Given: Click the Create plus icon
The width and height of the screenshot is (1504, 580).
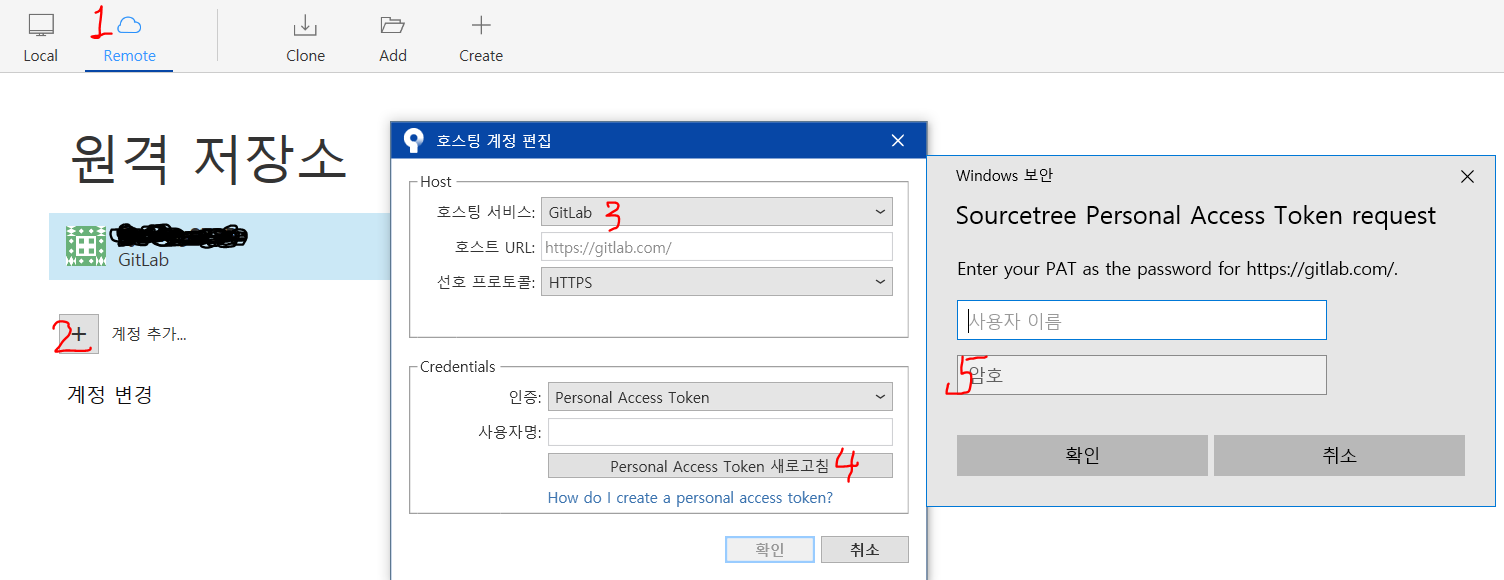Looking at the screenshot, I should pos(481,26).
